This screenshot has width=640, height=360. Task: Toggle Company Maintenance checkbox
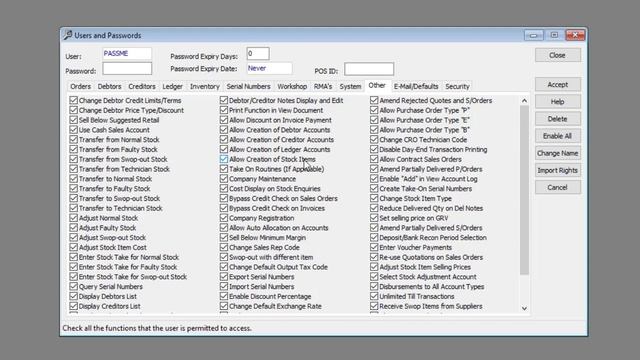(x=224, y=179)
